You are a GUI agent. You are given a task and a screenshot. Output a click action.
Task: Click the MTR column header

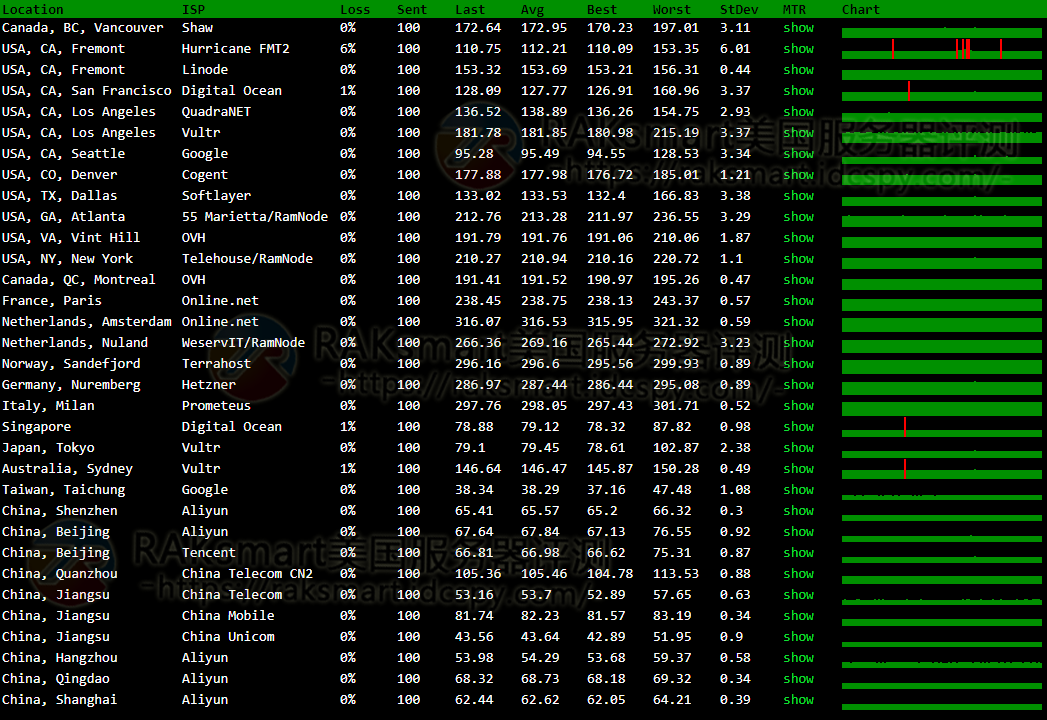[x=794, y=9]
